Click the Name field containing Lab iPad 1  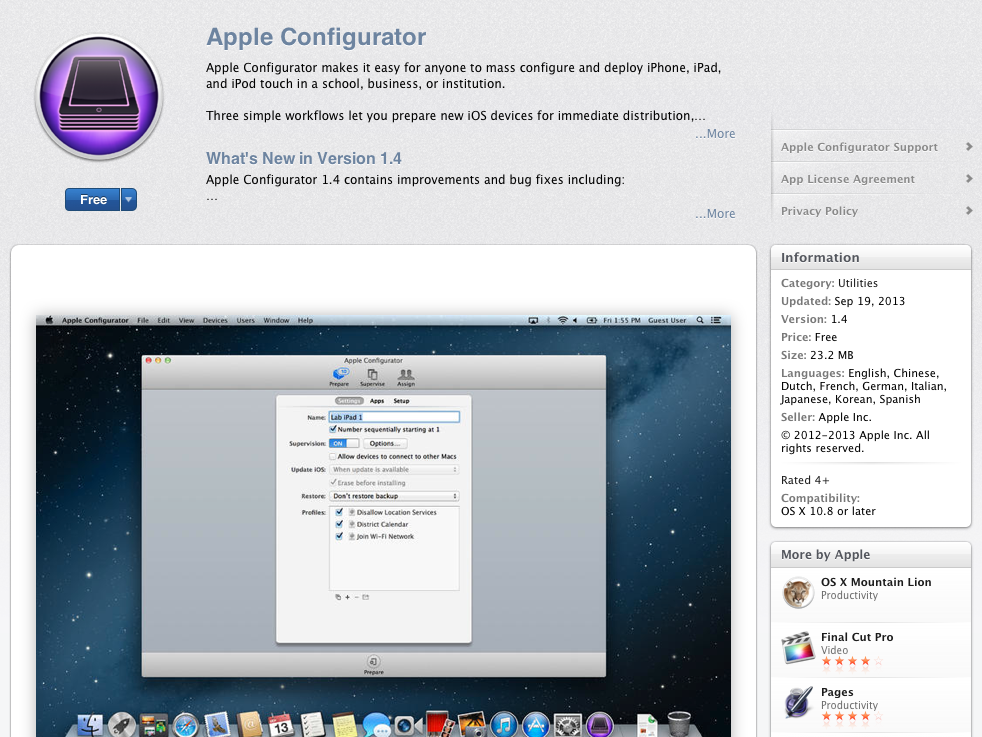394,417
